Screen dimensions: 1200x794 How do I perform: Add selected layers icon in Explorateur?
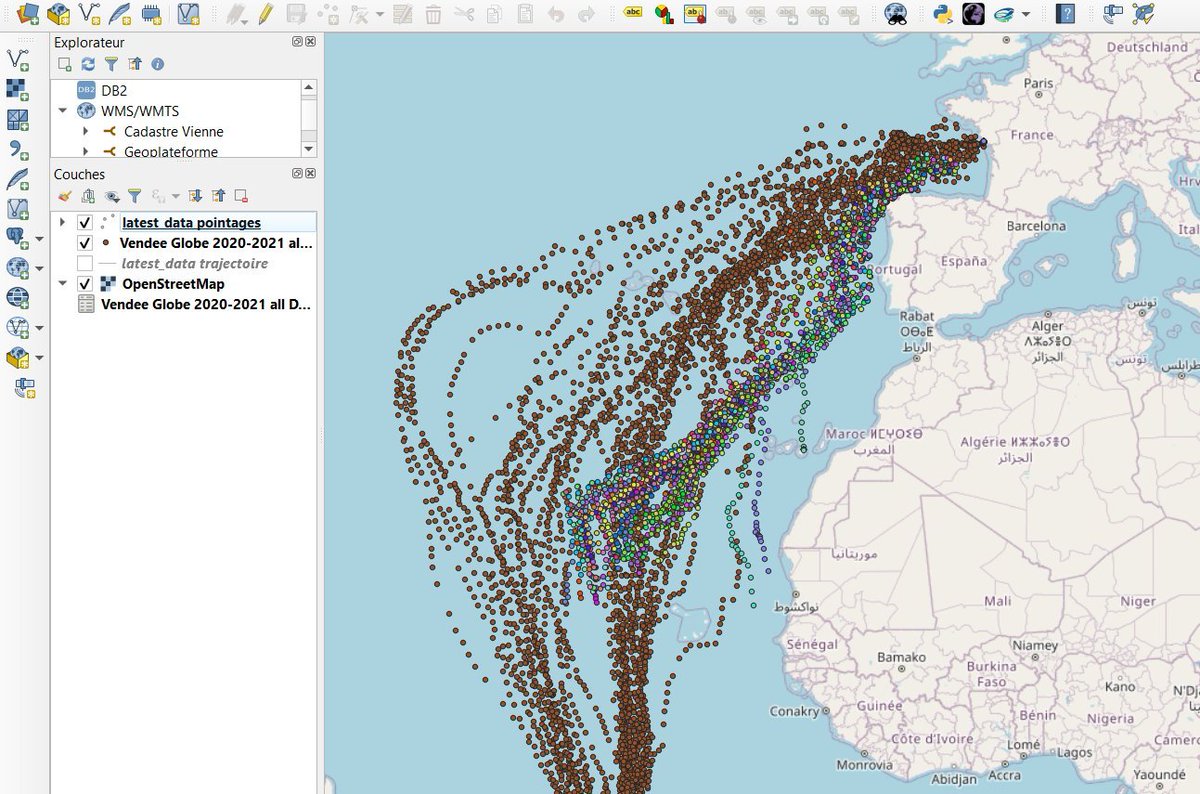[x=65, y=64]
